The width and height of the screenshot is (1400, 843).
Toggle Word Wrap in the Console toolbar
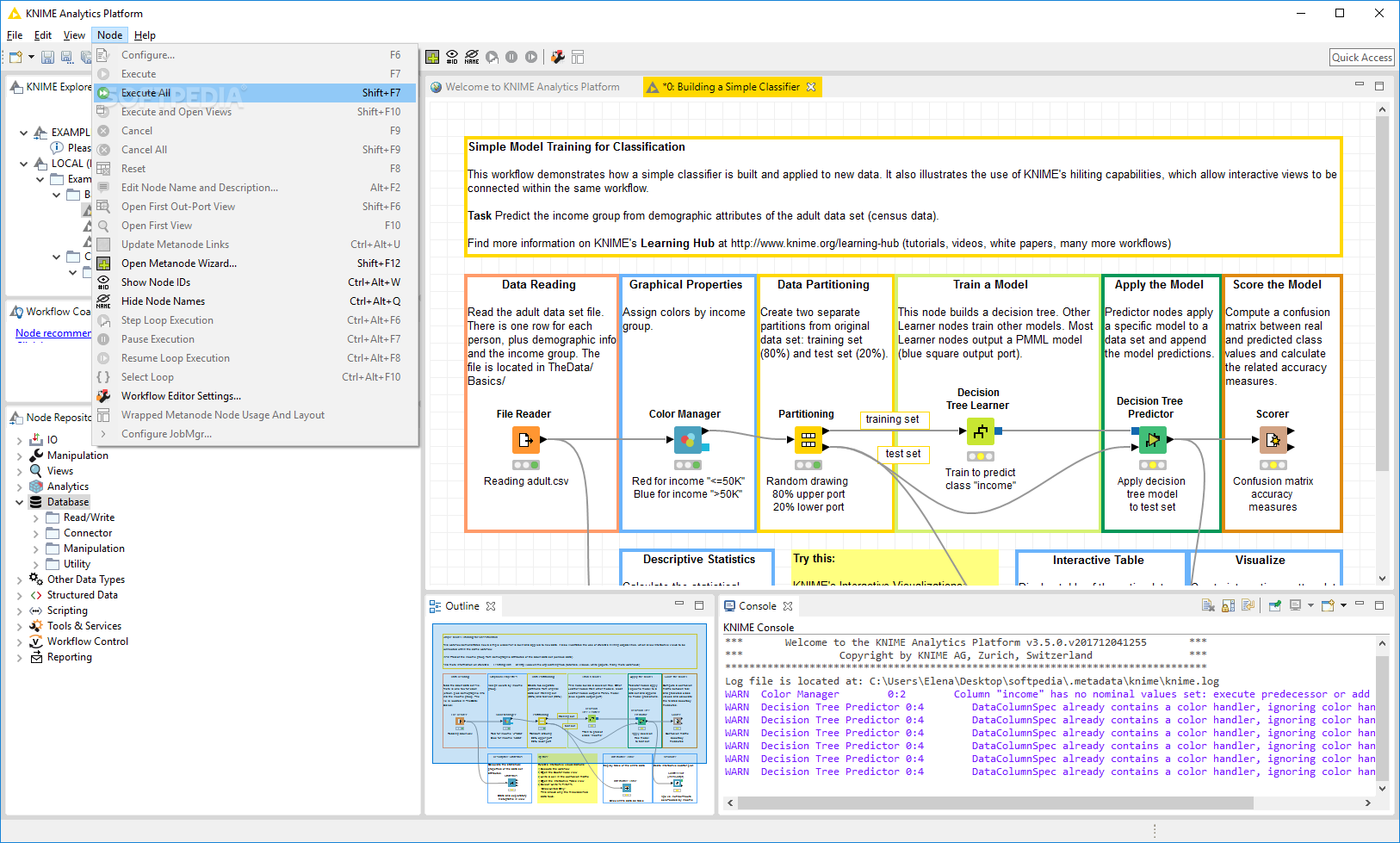pos(1248,605)
